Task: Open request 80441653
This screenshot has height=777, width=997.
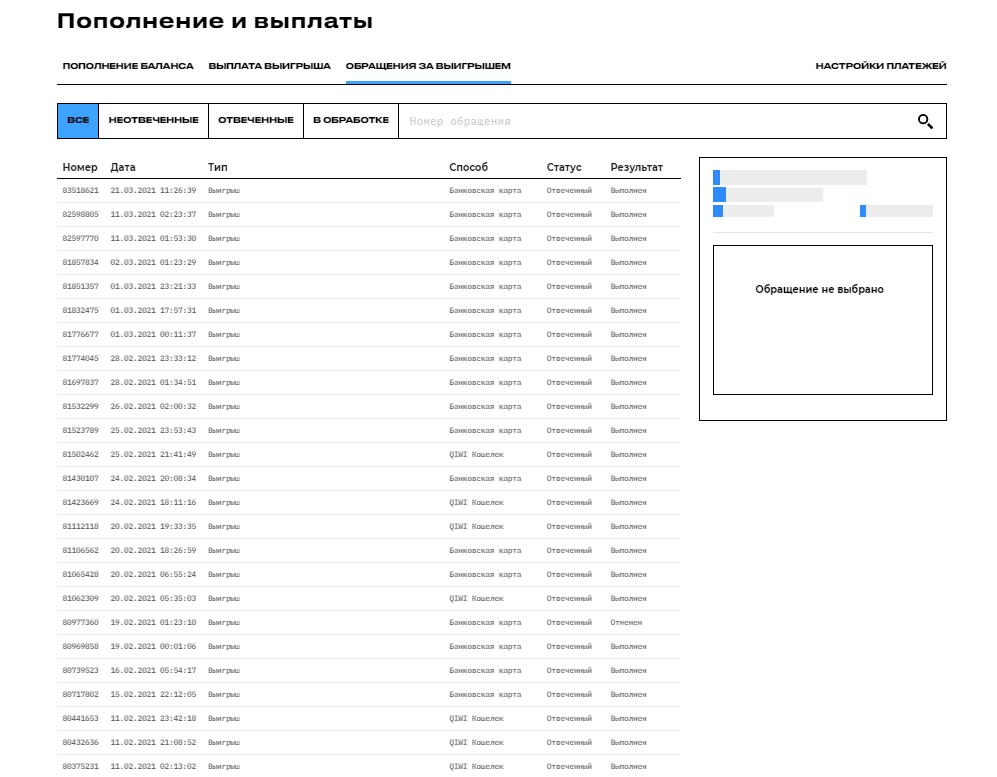Action: pos(369,719)
